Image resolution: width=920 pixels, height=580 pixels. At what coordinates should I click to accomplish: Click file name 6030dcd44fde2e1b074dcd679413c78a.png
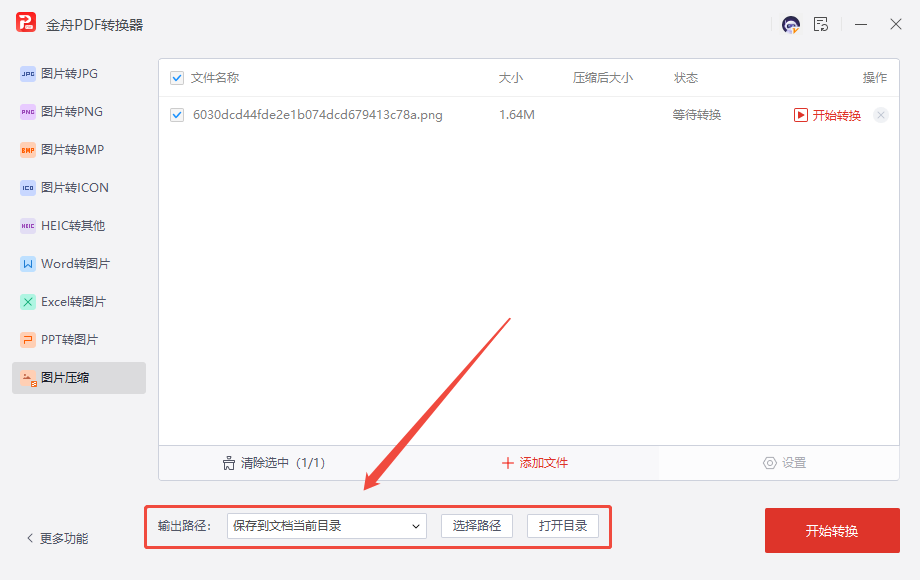tap(317, 115)
